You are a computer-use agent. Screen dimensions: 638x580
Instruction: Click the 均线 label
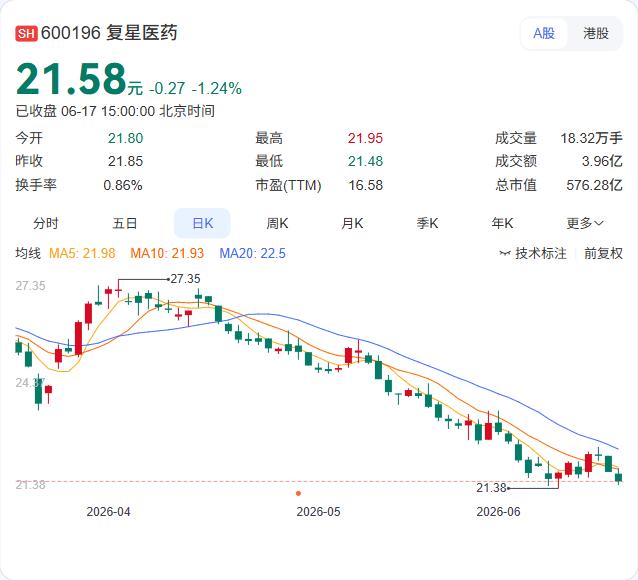point(28,253)
